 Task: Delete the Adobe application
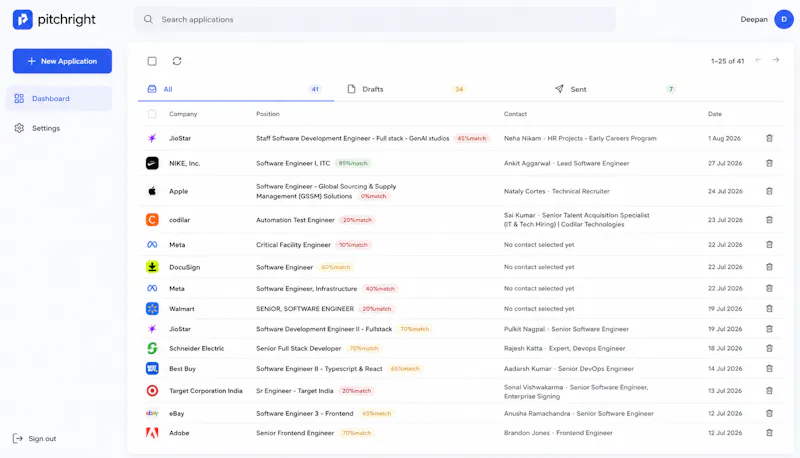[x=769, y=432]
